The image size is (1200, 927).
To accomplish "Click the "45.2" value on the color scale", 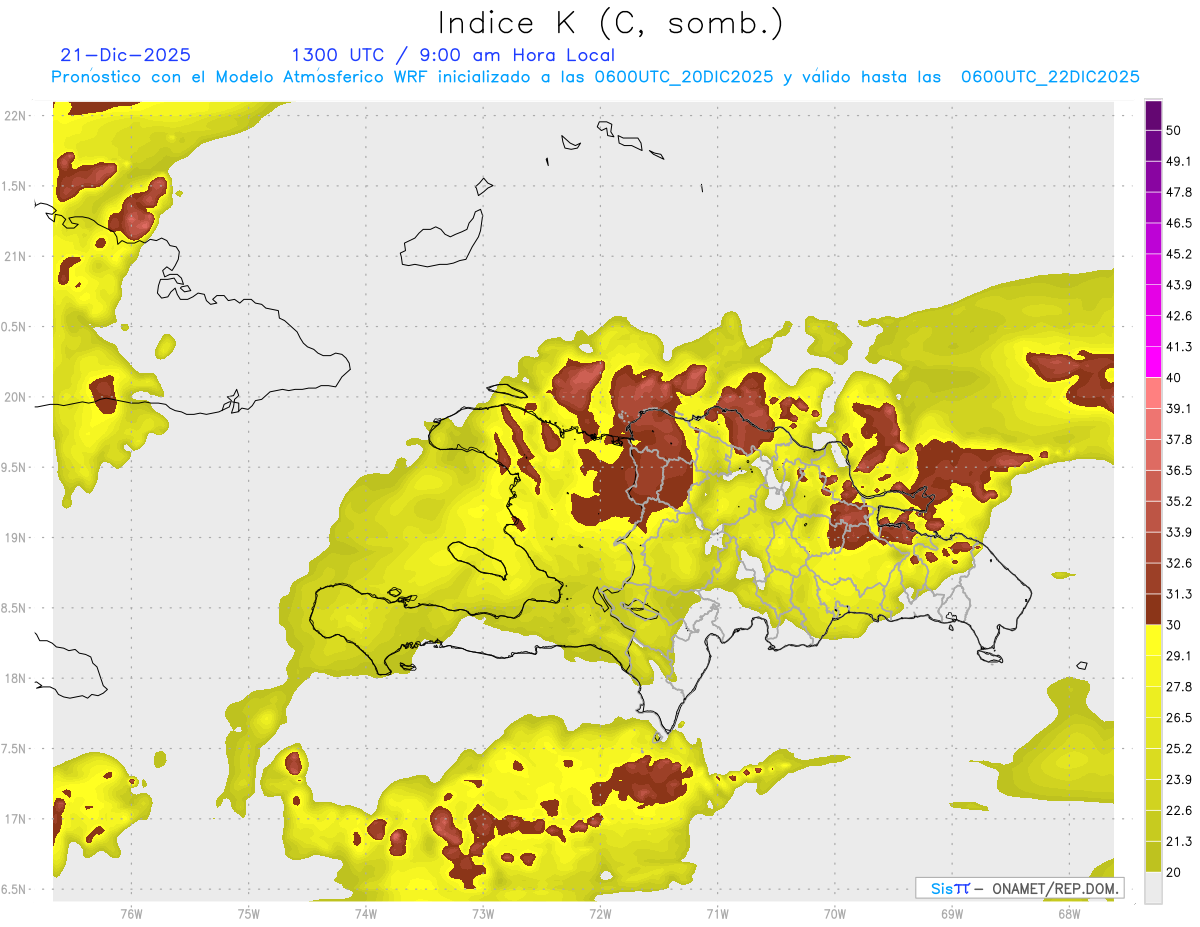I will pos(1179,254).
